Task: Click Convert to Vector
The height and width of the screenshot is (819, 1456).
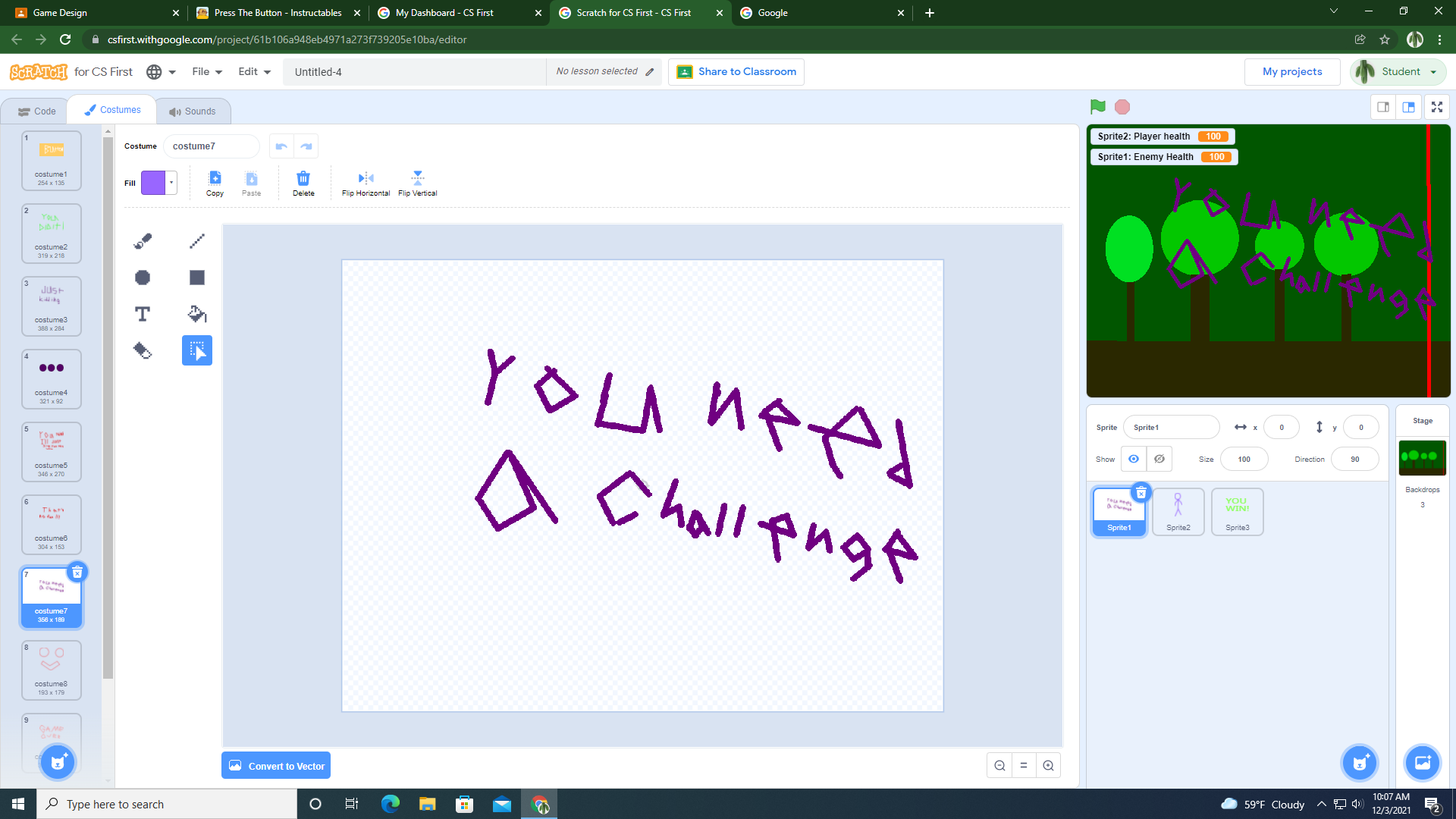Action: pos(275,765)
